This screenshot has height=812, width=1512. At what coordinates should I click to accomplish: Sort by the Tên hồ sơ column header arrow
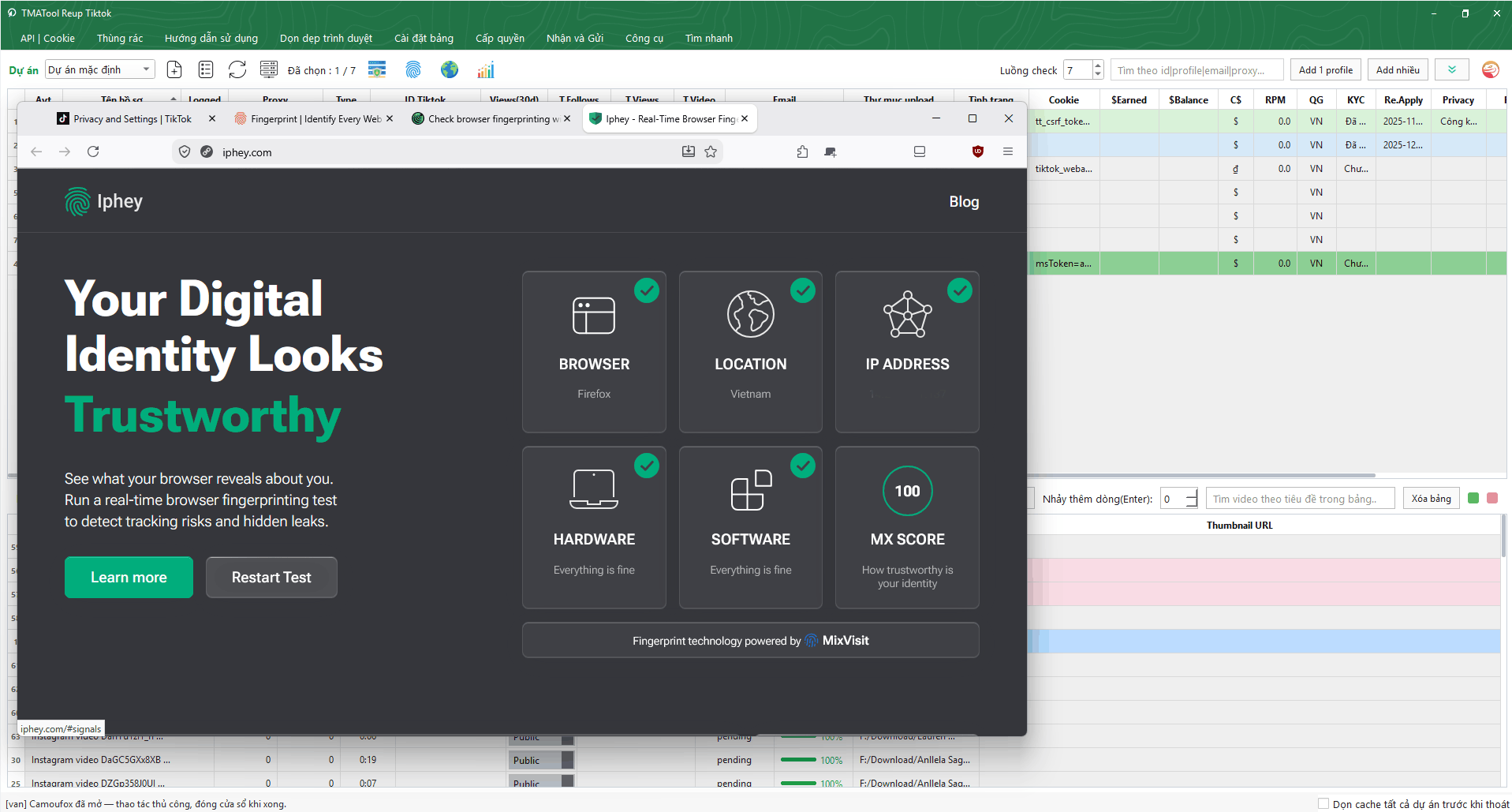174,99
